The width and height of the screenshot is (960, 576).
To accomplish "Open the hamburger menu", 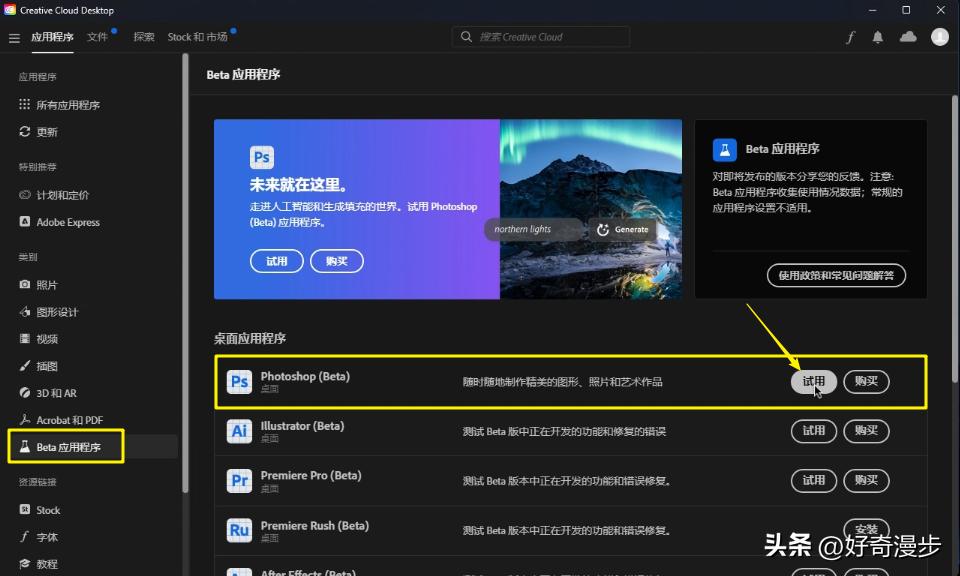I will click(14, 37).
